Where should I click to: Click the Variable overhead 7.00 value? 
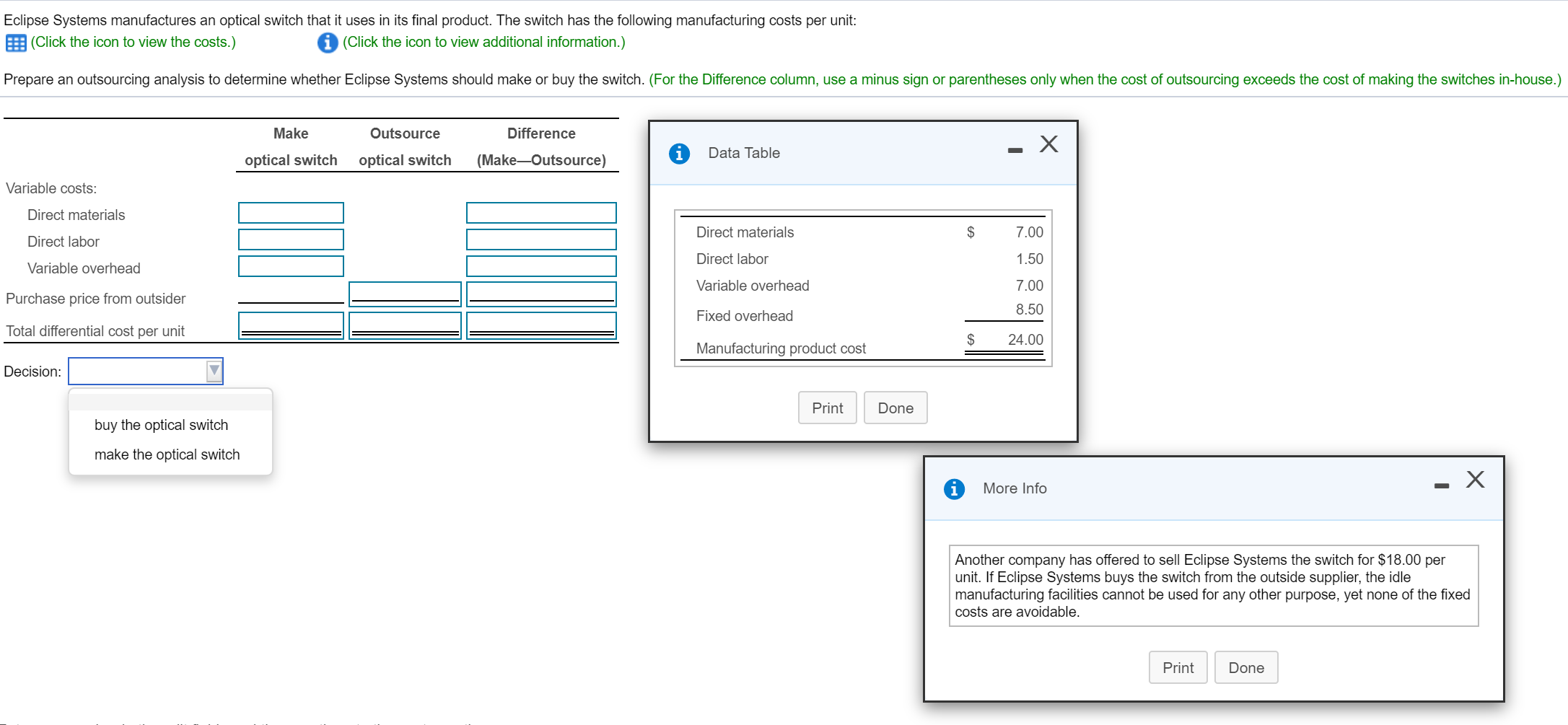click(1029, 286)
